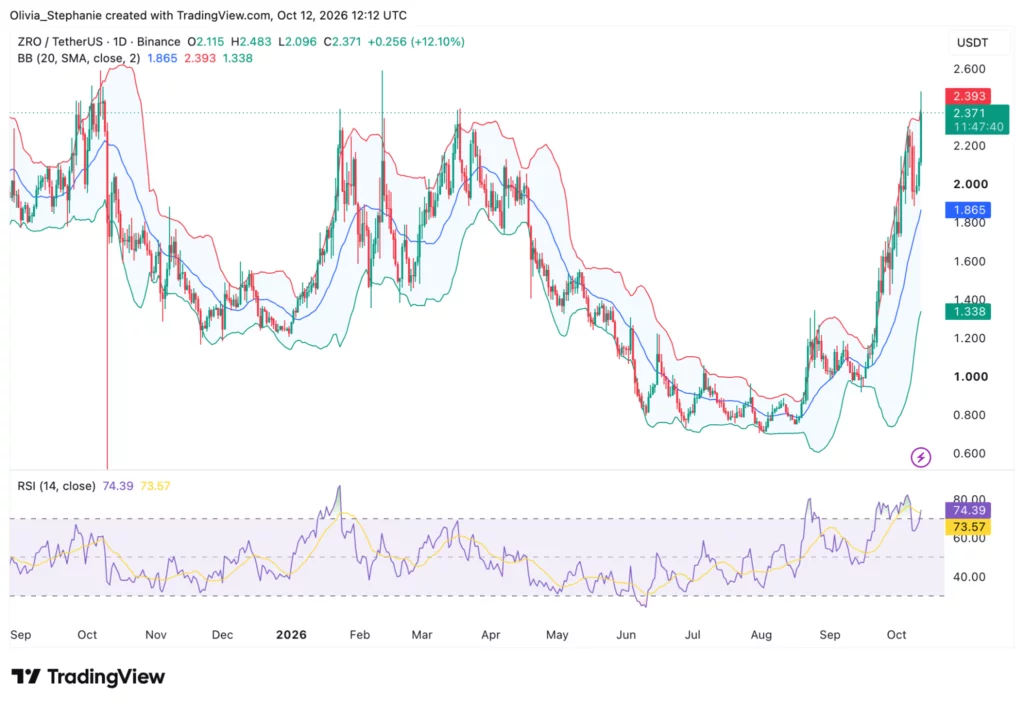
Task: Open the ZRO / TetherUS symbol title
Action: pyautogui.click(x=62, y=42)
